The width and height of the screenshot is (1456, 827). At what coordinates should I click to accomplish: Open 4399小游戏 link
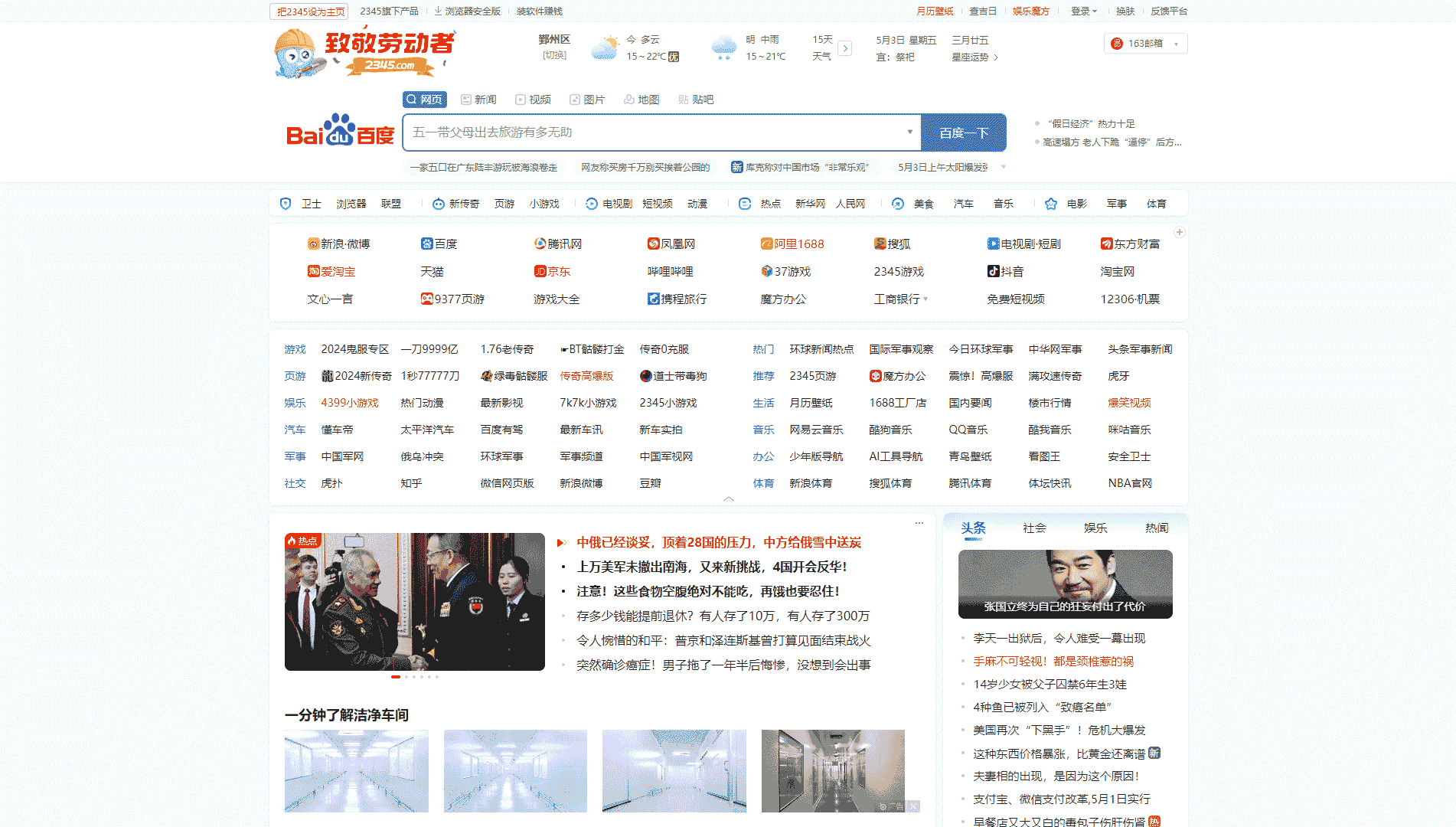click(x=350, y=403)
